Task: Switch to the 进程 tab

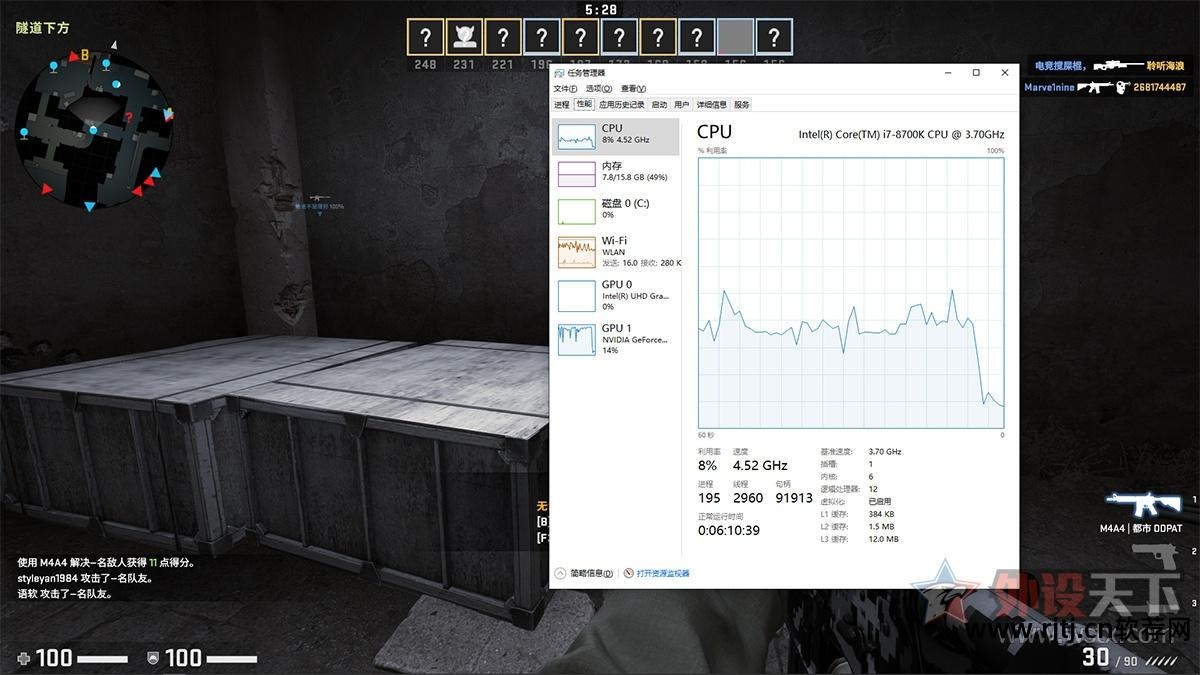Action: (x=561, y=104)
